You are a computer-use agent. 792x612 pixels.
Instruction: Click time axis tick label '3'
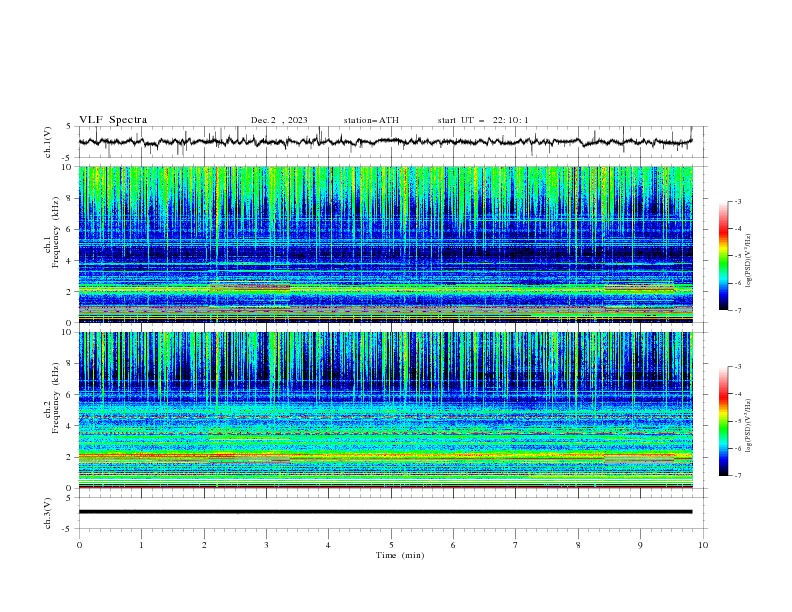click(x=266, y=545)
